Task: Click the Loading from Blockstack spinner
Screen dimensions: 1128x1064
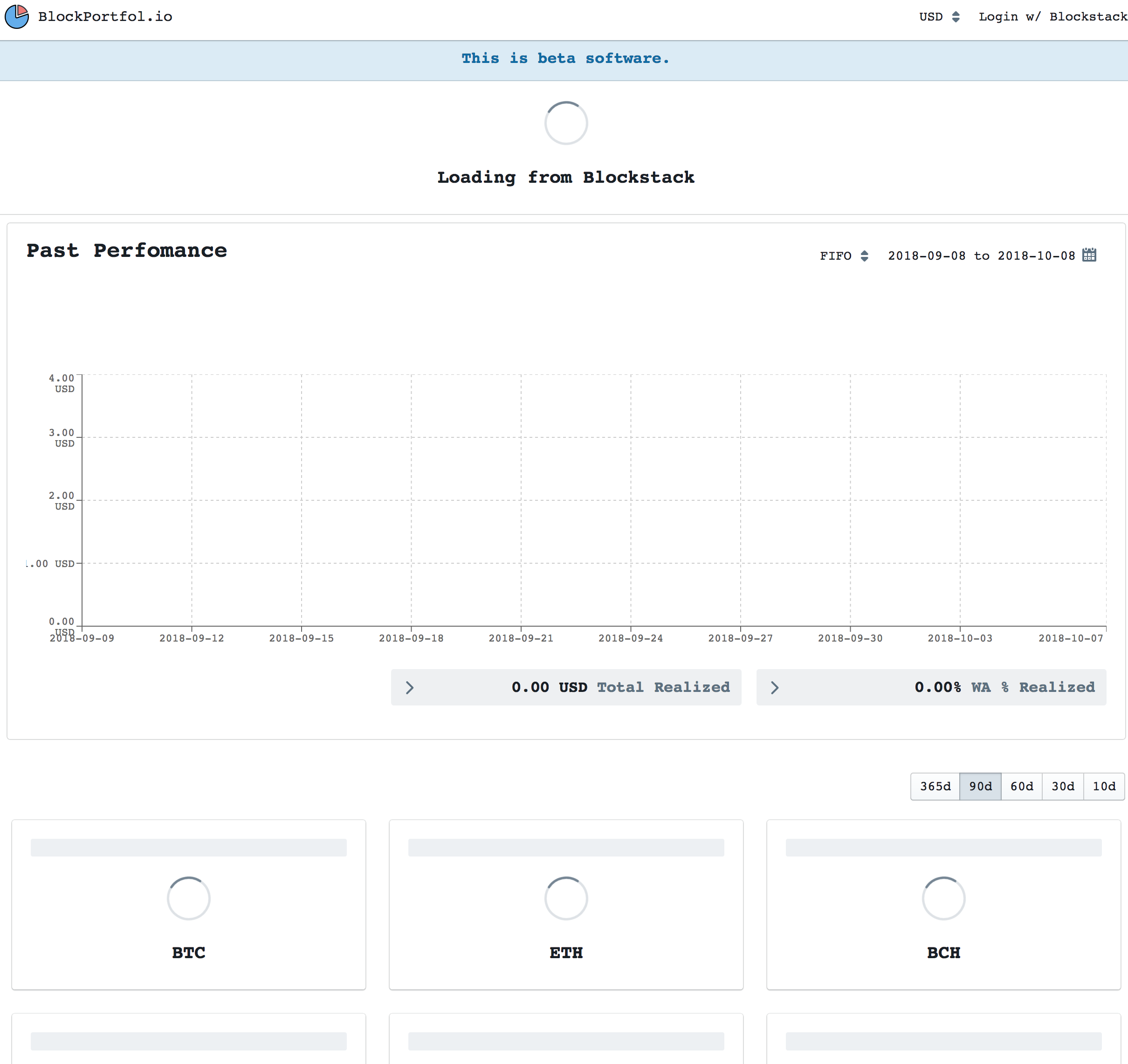Action: (x=566, y=123)
